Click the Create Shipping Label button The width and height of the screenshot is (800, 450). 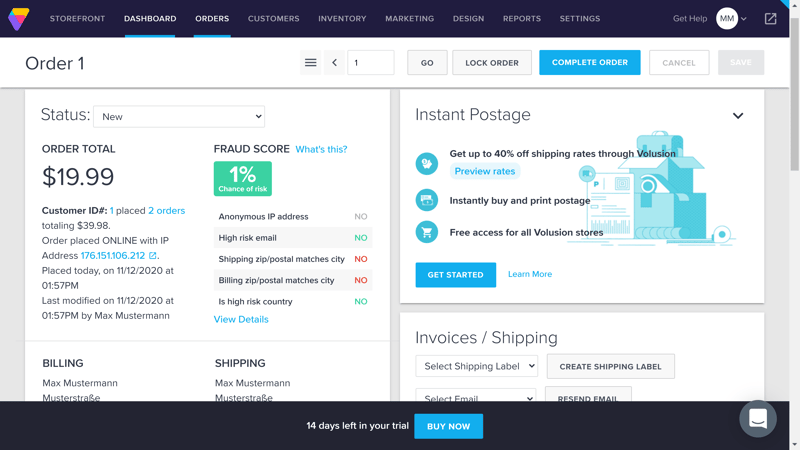coord(611,366)
